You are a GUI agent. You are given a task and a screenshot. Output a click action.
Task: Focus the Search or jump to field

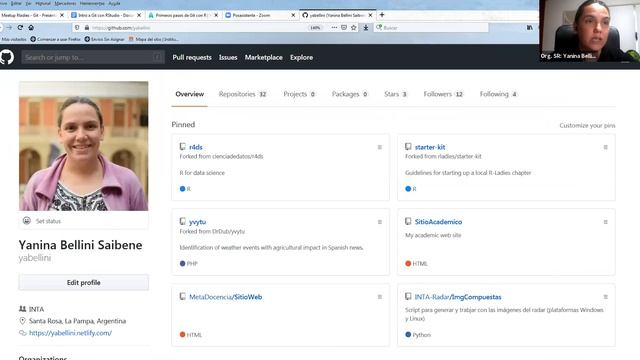point(93,58)
